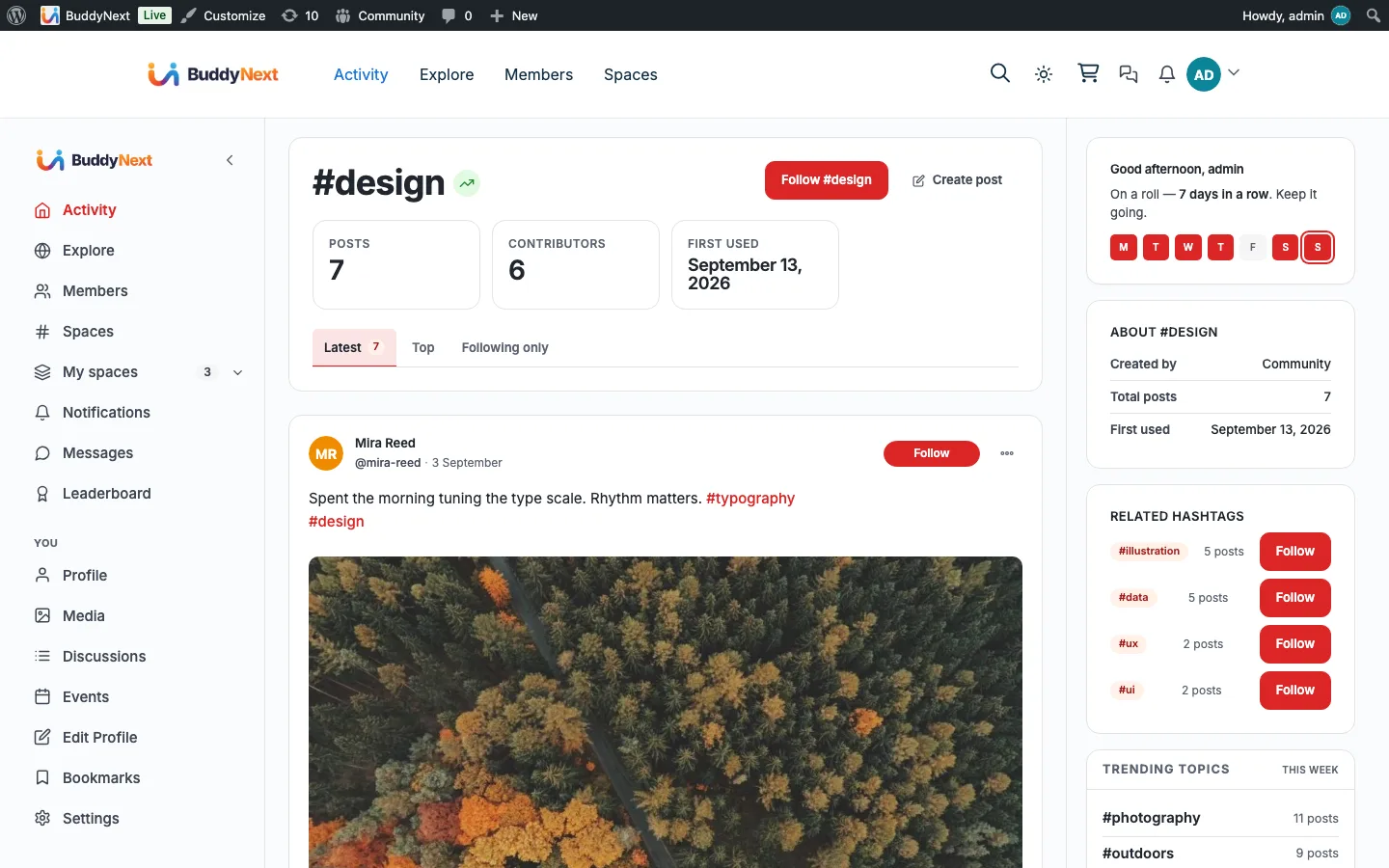Click the trending arrow badge next to #design
Image resolution: width=1389 pixels, height=868 pixels.
[467, 183]
